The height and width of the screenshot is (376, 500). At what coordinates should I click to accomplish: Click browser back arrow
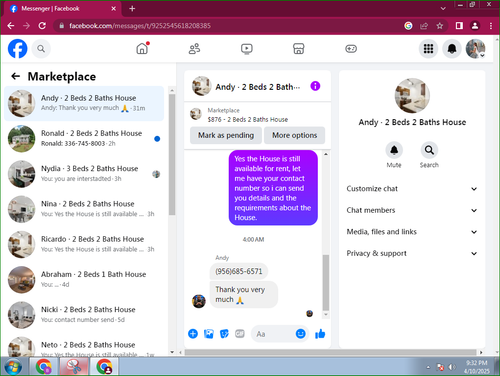click(11, 26)
